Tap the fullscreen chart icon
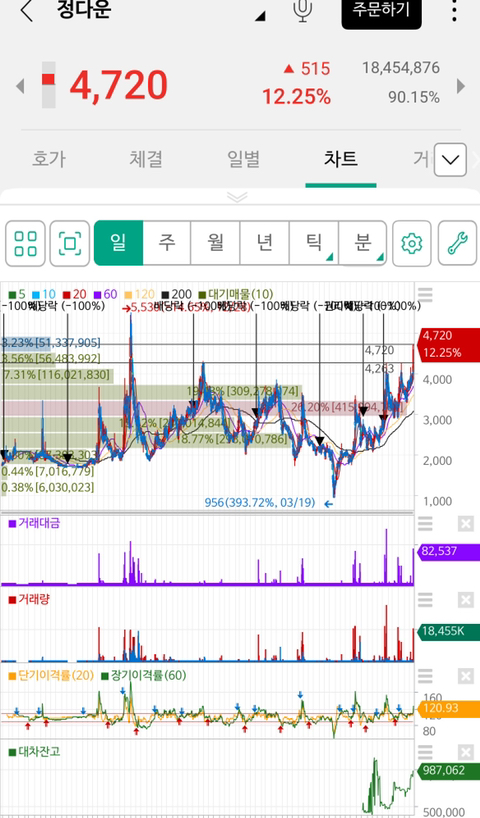This screenshot has width=480, height=818. point(70,244)
